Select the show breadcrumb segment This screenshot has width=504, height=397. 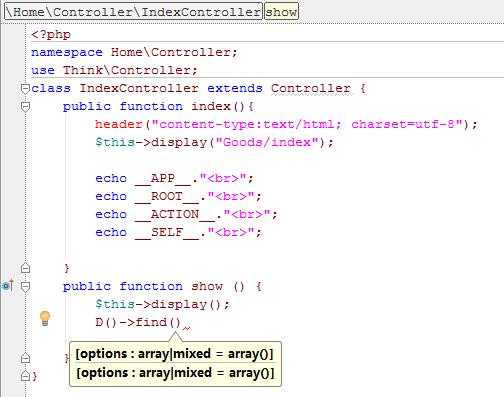point(281,12)
